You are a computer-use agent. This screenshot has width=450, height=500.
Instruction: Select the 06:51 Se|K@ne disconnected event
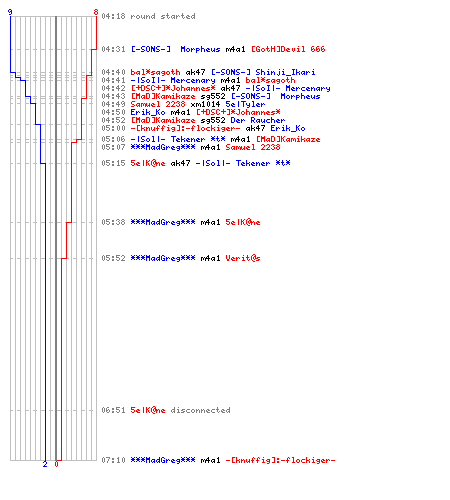(166, 410)
